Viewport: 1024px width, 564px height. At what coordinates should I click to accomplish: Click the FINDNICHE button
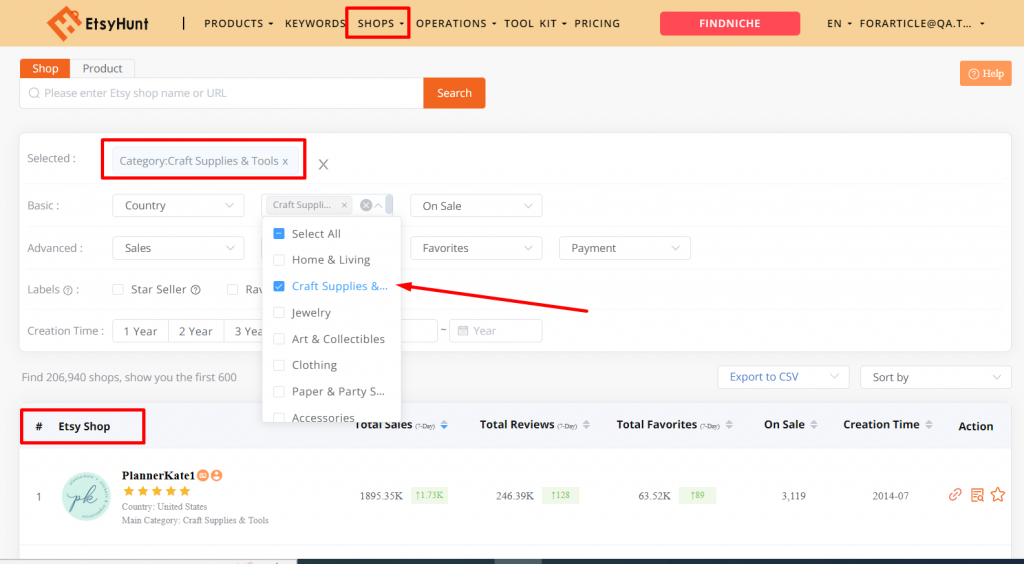[x=730, y=24]
